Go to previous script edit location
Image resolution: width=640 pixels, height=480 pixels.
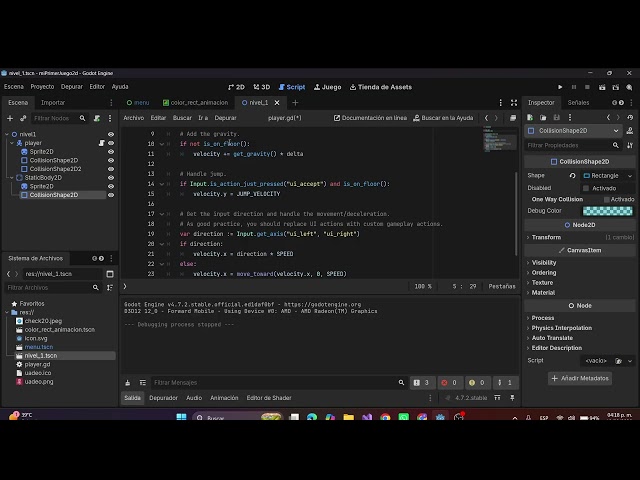pos(486,118)
